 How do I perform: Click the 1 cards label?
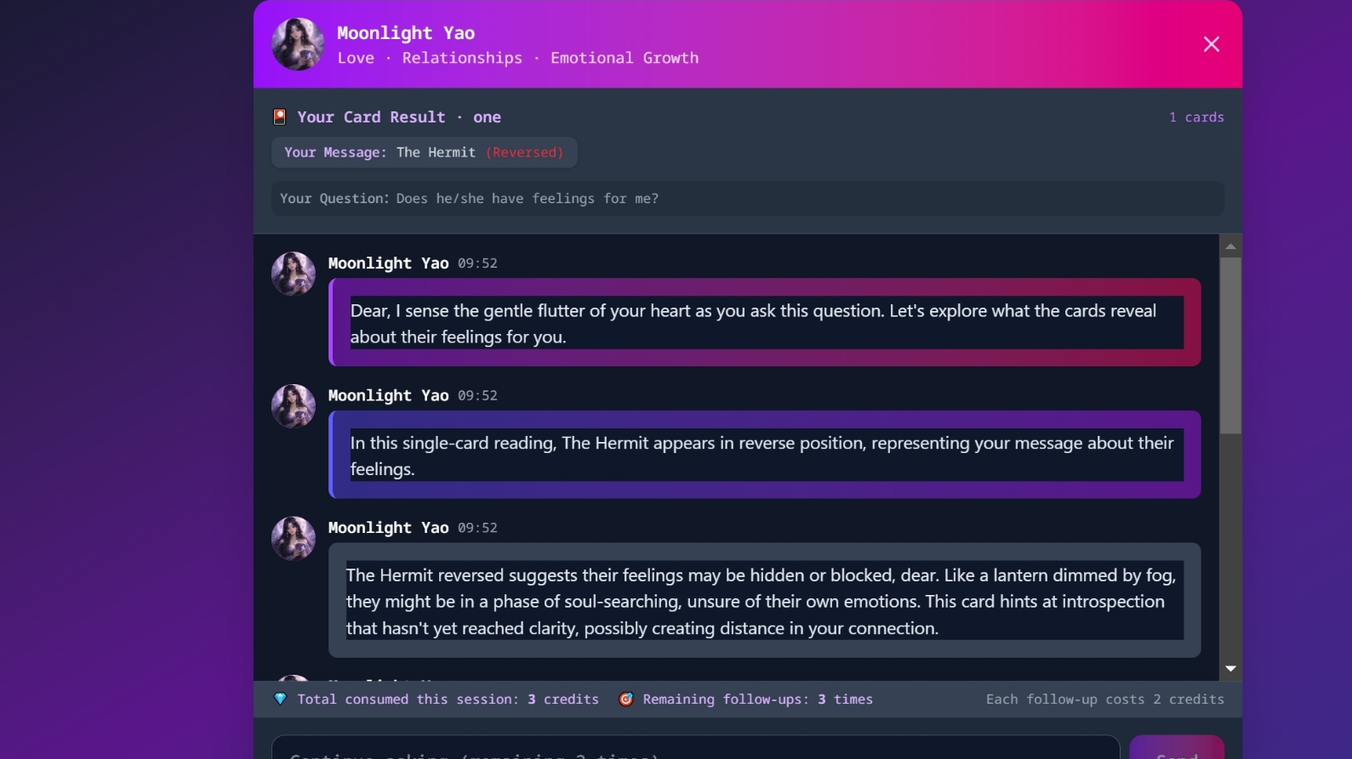tap(1196, 117)
